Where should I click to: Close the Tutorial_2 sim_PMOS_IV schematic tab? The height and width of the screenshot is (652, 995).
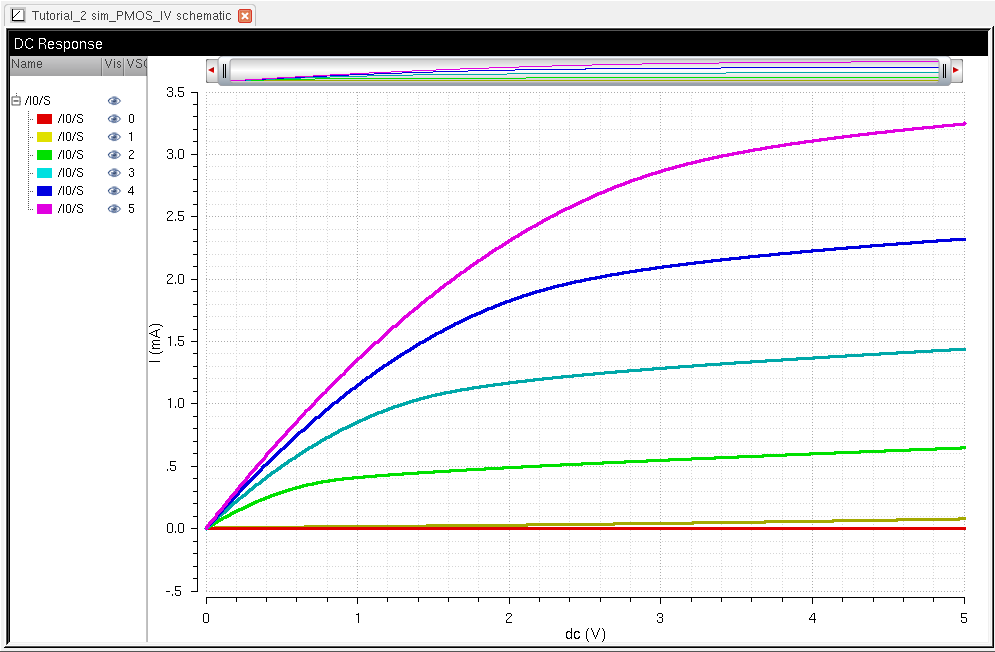(245, 16)
